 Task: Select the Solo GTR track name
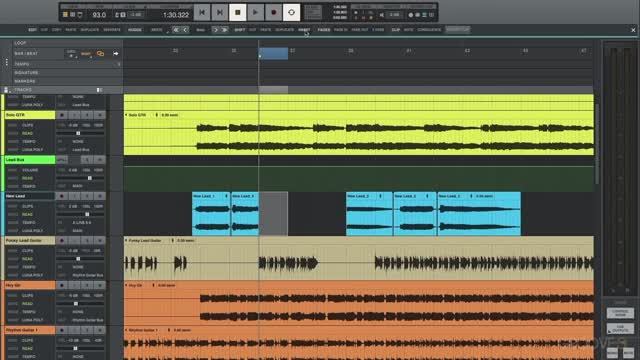pyautogui.click(x=29, y=115)
